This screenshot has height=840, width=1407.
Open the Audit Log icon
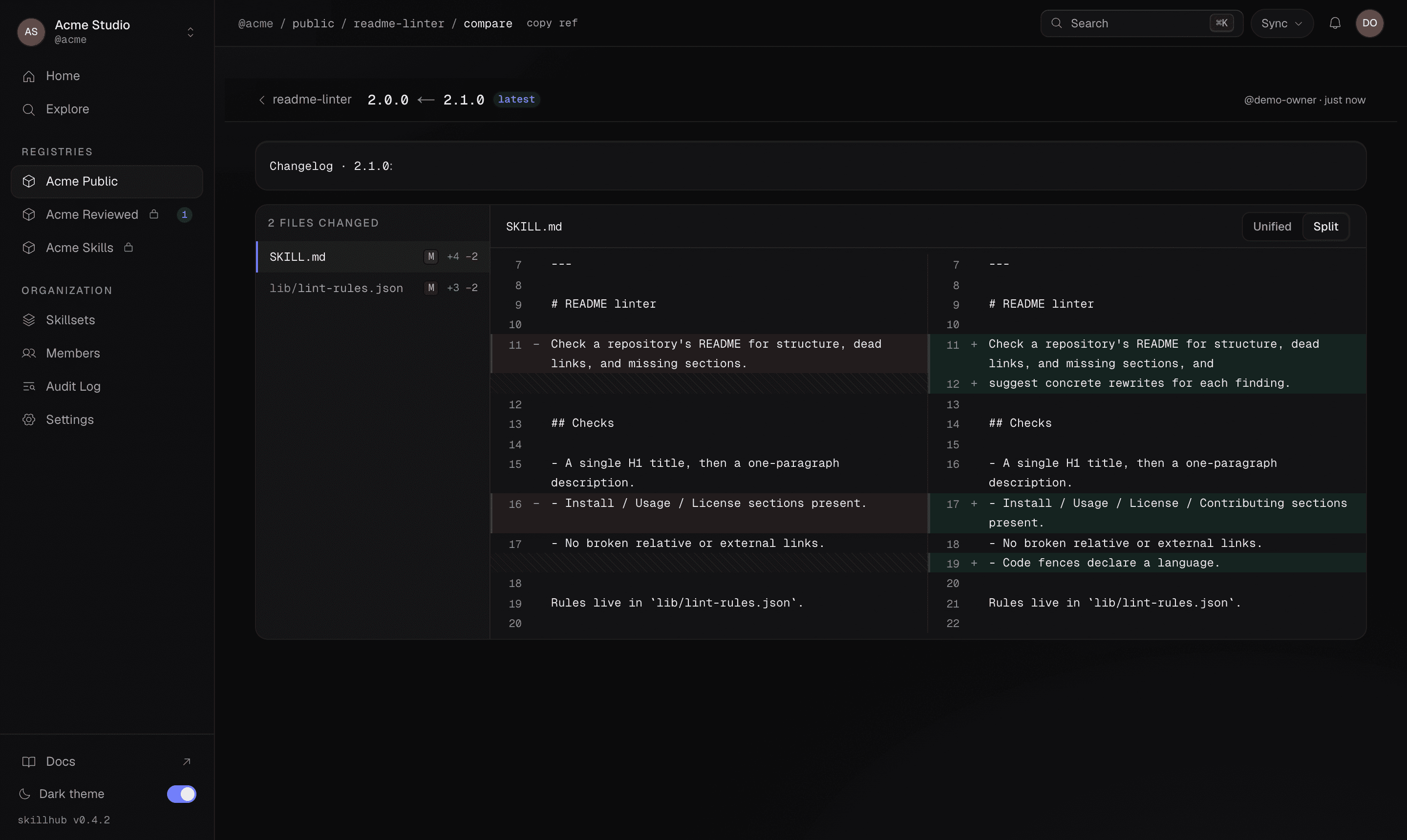[28, 387]
